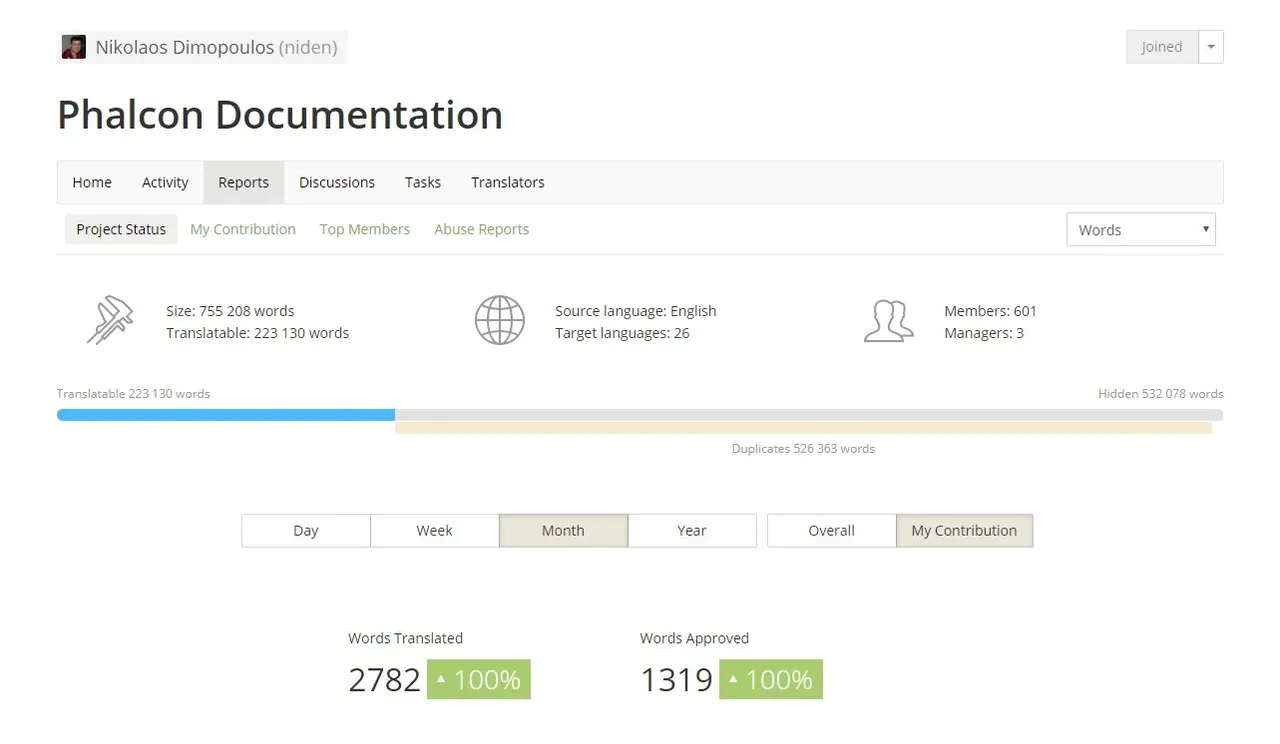The width and height of the screenshot is (1280, 744).
Task: Open the Top Members report
Action: point(365,229)
